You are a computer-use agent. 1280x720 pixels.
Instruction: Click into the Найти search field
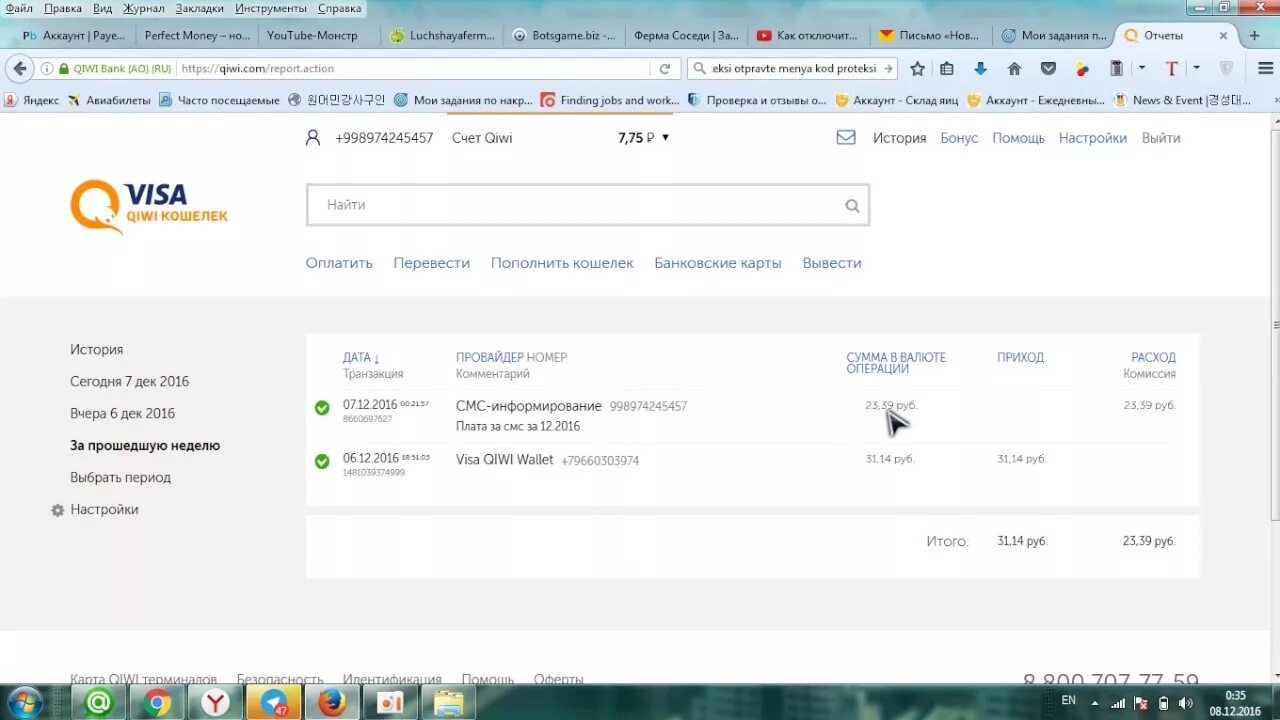pyautogui.click(x=588, y=205)
